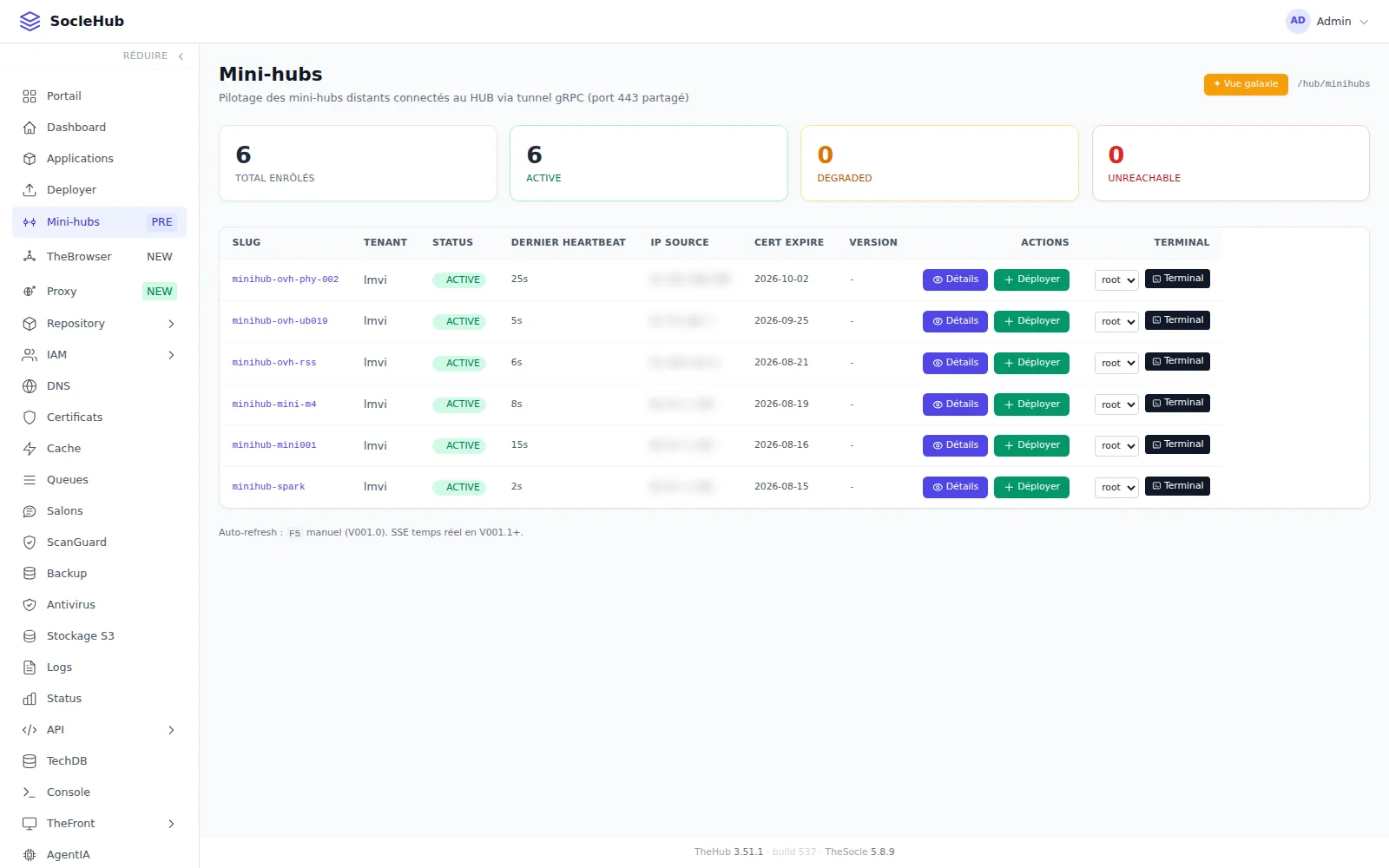Open user dropdown for minihub-ovh-phy-002
Screen dimensions: 1389x868
[1116, 280]
